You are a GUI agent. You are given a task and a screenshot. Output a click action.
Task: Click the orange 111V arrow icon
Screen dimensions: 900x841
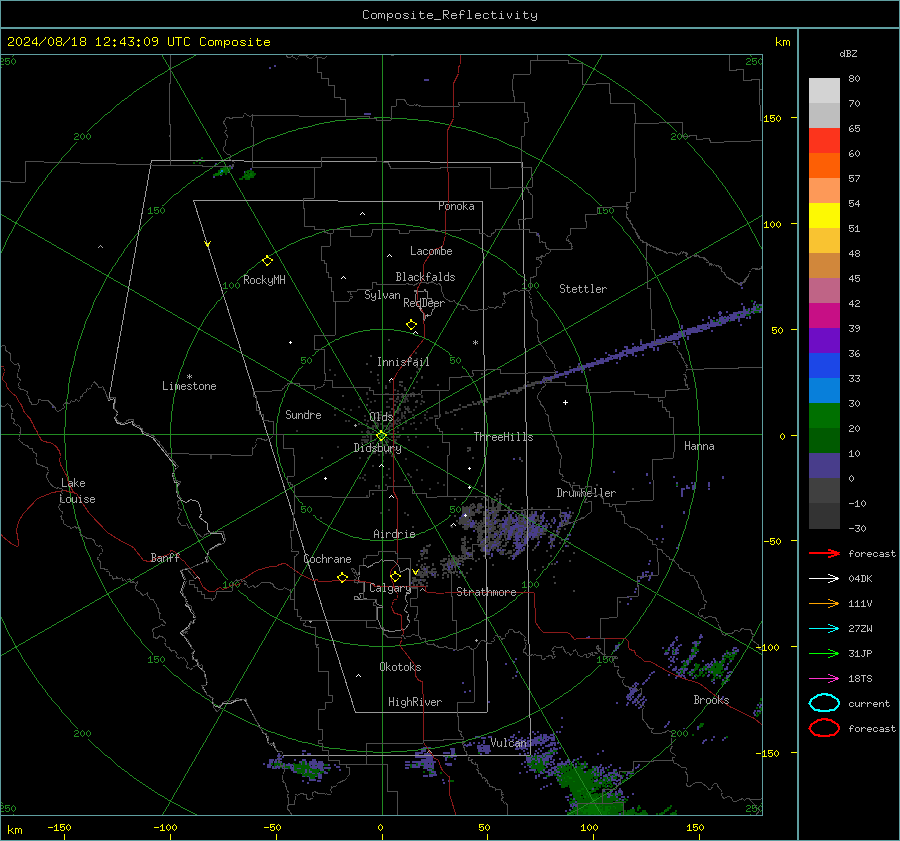coord(824,603)
